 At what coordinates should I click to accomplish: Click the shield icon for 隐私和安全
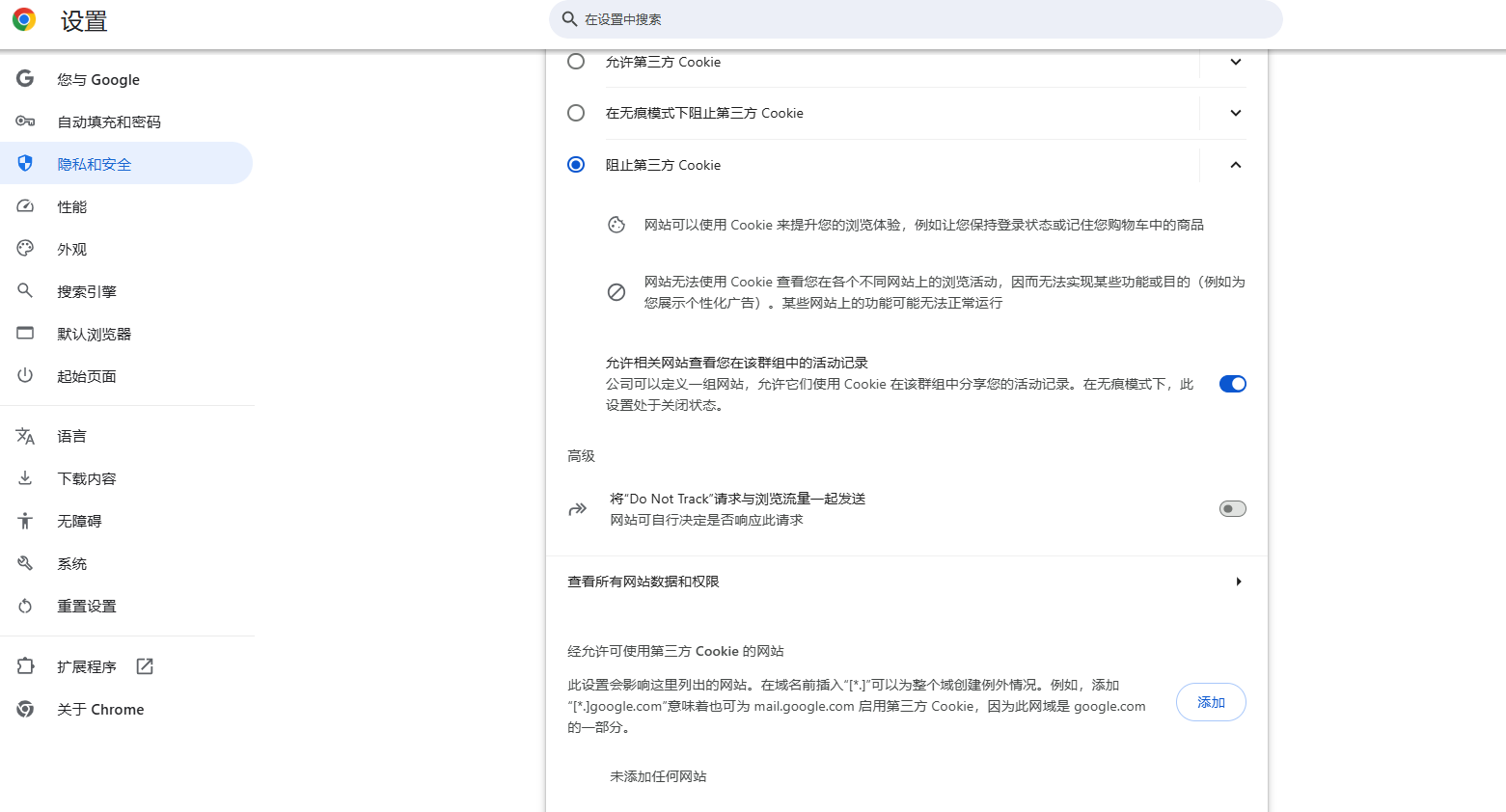point(25,164)
